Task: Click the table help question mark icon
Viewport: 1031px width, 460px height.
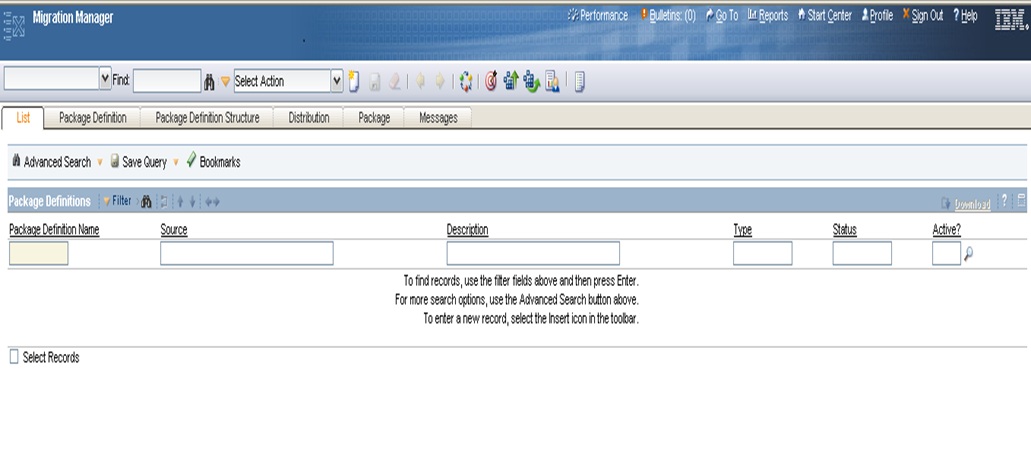Action: tap(1004, 200)
